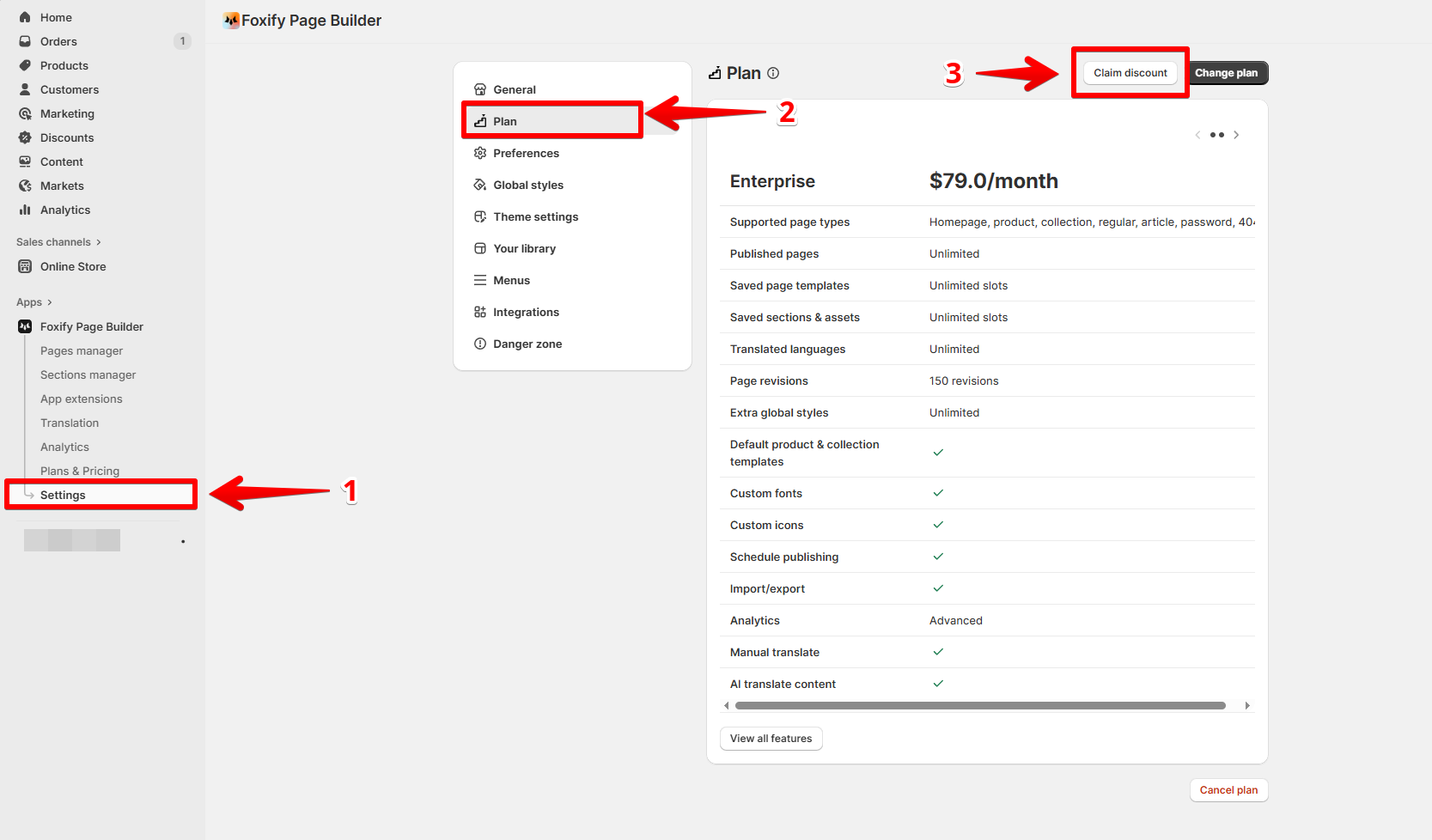Go to previous plan with left chevron
Screen dimensions: 1432x840
click(x=1197, y=135)
